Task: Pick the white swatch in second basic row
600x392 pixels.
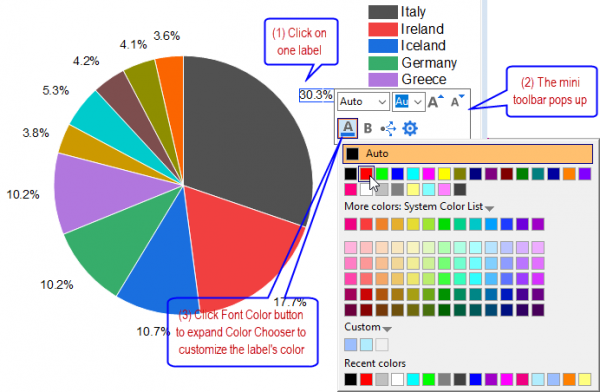Action: pyautogui.click(x=366, y=189)
